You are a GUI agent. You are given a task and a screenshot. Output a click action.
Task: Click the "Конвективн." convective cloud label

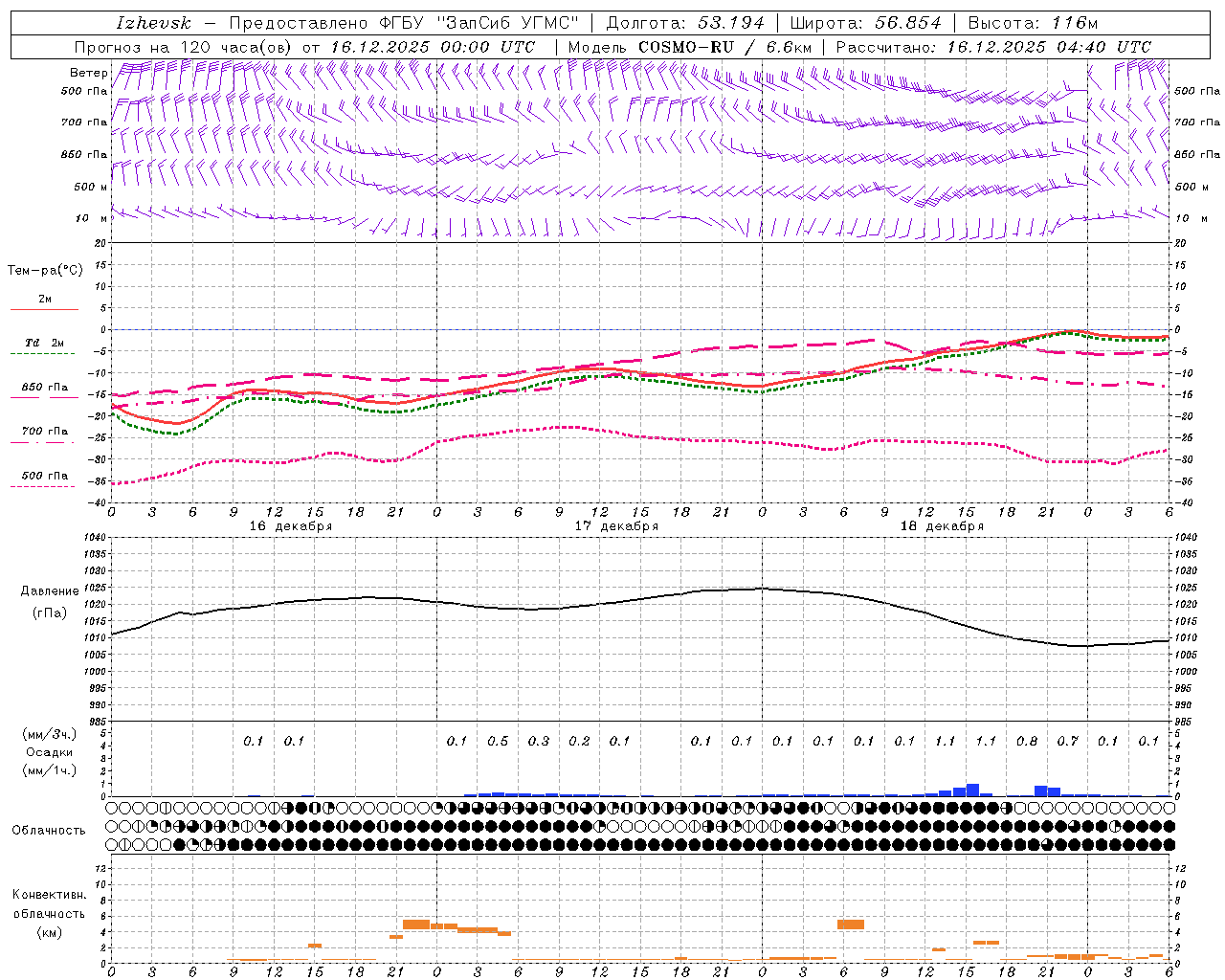[49, 896]
